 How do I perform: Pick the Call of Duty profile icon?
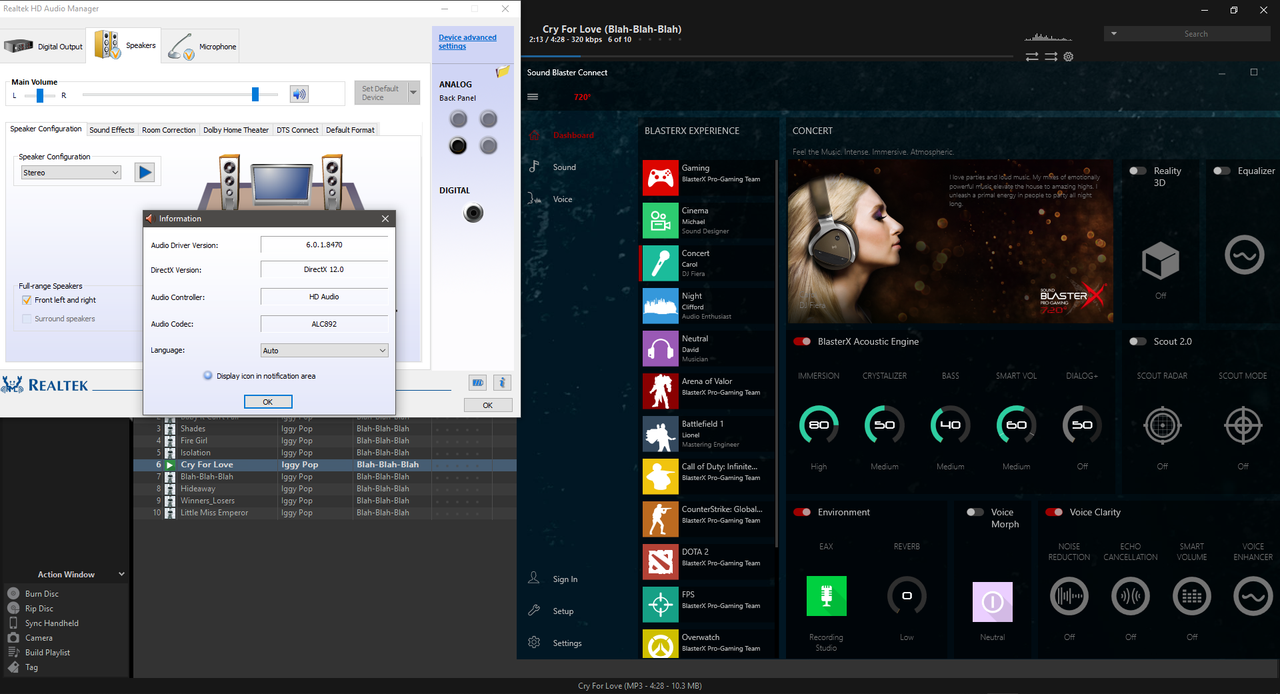660,477
